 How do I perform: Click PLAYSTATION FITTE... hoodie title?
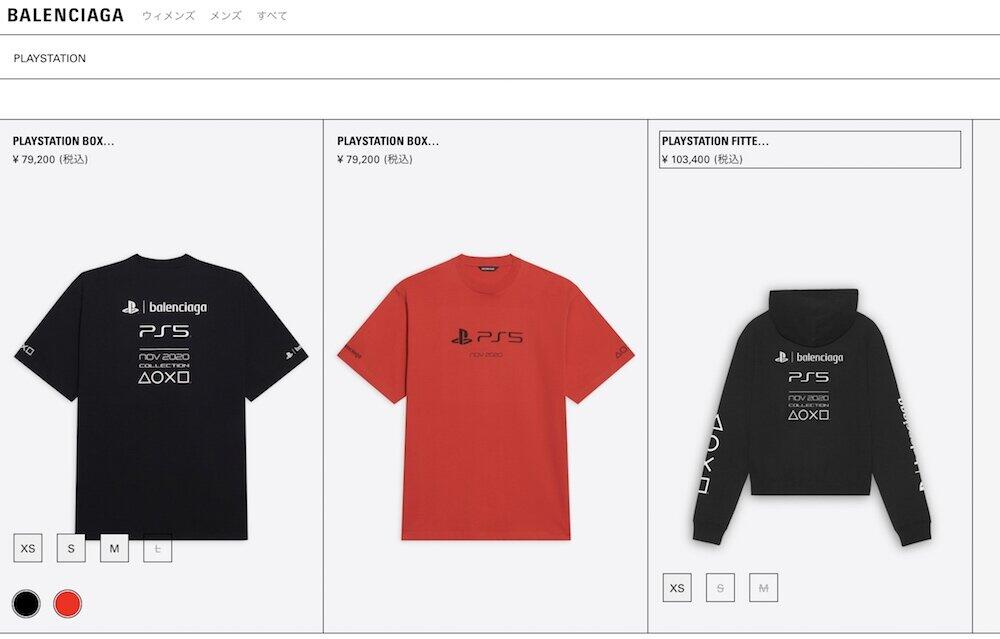(715, 141)
